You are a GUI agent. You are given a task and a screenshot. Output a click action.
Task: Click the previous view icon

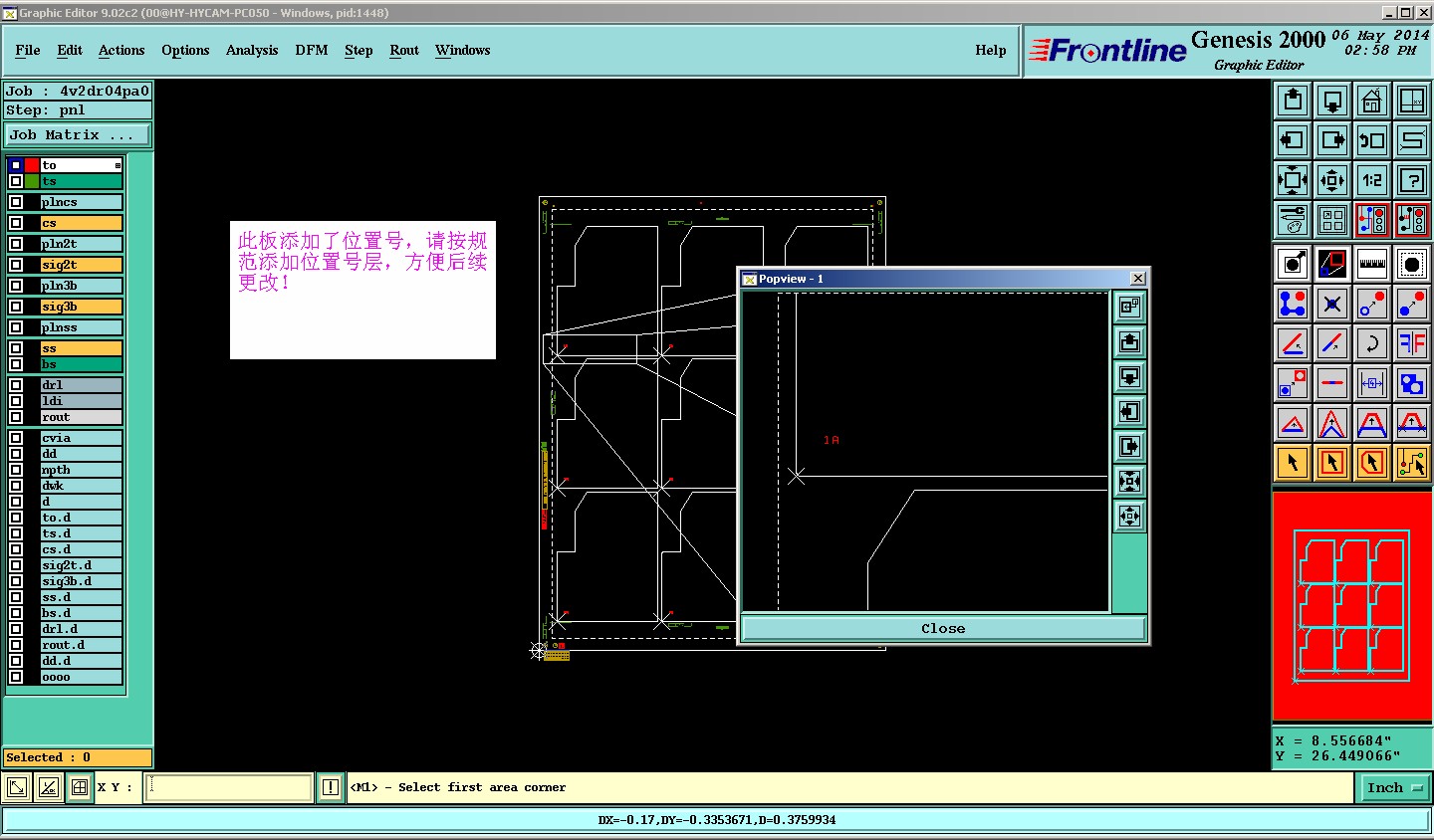tap(1372, 140)
